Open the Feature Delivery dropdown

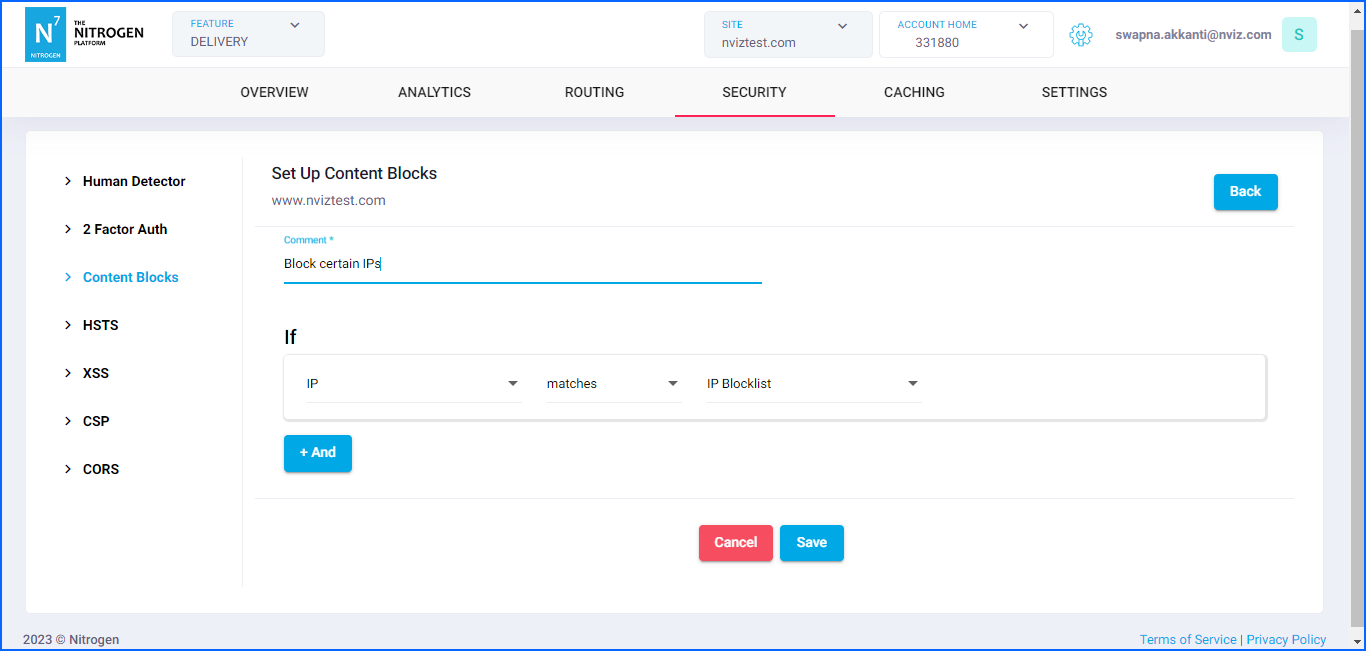coord(248,34)
